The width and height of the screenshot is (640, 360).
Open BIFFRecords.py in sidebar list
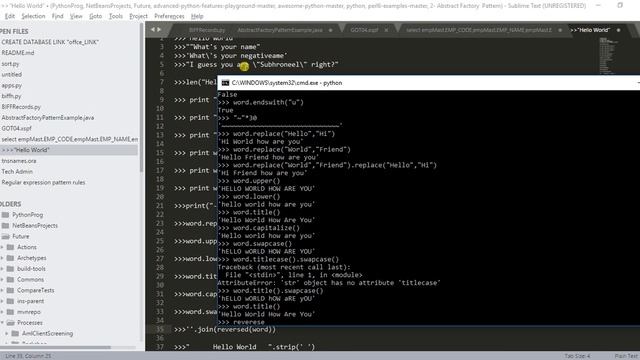pyautogui.click(x=21, y=107)
